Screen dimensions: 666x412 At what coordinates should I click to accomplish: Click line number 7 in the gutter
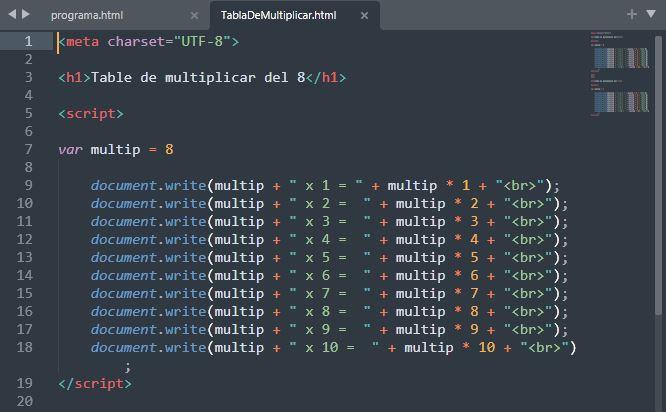click(28, 150)
